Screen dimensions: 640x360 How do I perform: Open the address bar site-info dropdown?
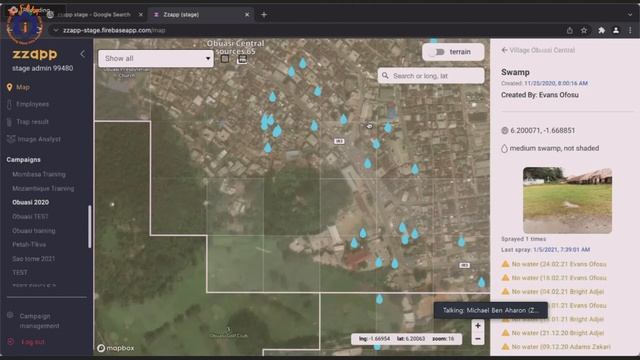56,30
